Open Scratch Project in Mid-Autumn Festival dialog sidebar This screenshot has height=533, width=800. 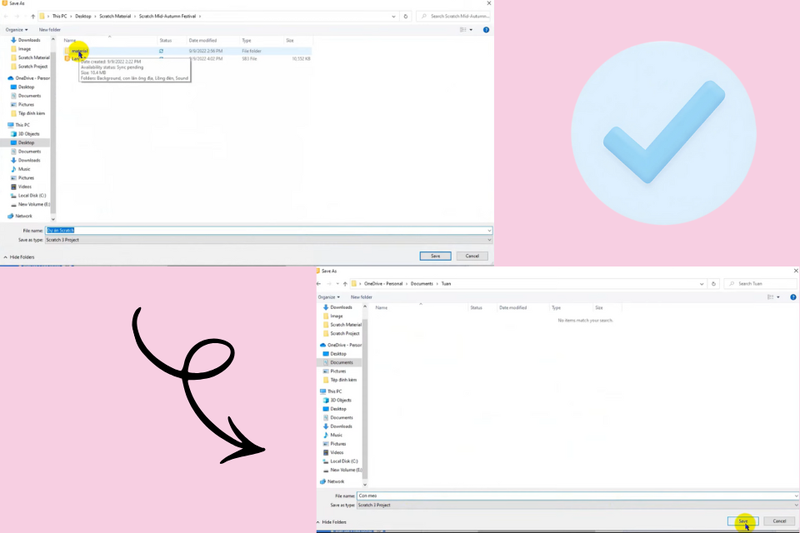click(33, 66)
